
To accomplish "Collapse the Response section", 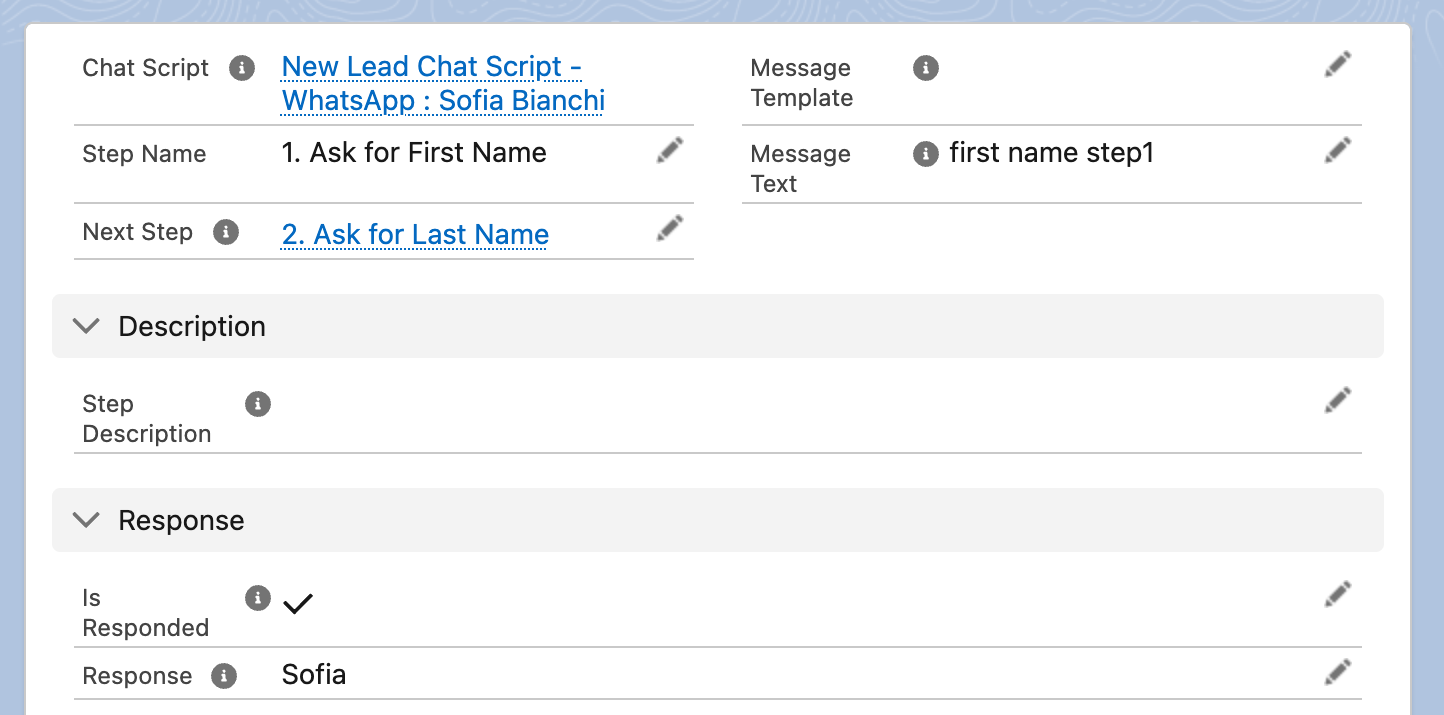I will click(x=87, y=520).
